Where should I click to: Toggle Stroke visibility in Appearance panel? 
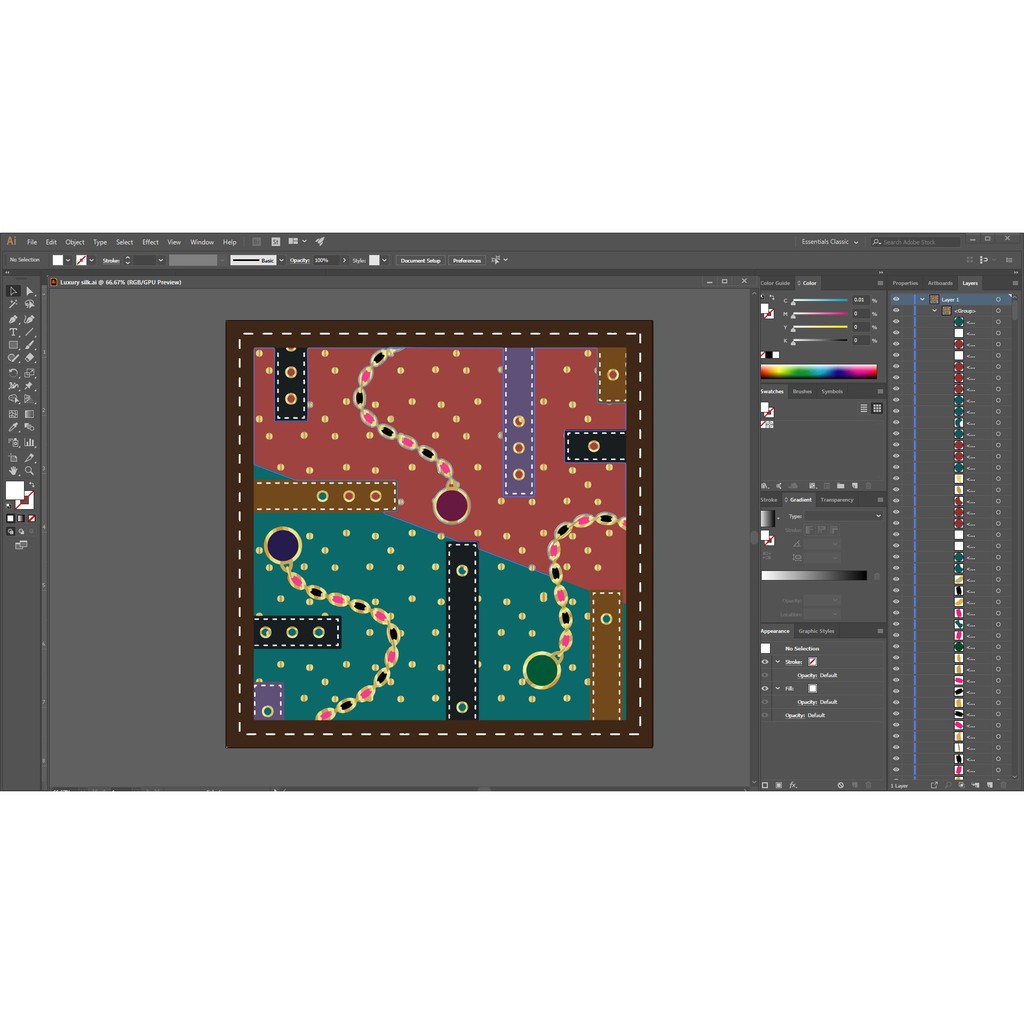pos(765,661)
